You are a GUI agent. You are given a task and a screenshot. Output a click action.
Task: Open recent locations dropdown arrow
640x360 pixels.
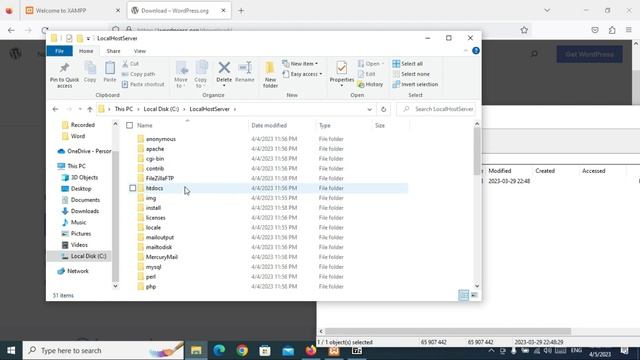(80, 109)
